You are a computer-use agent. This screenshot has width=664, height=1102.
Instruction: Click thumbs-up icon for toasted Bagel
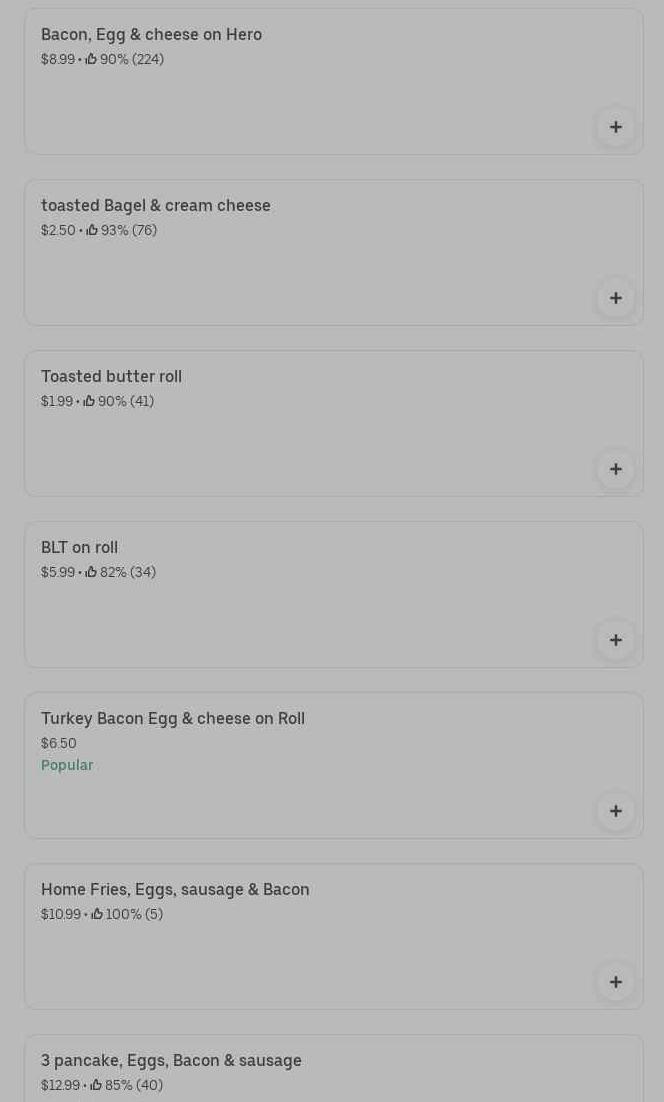(x=92, y=230)
